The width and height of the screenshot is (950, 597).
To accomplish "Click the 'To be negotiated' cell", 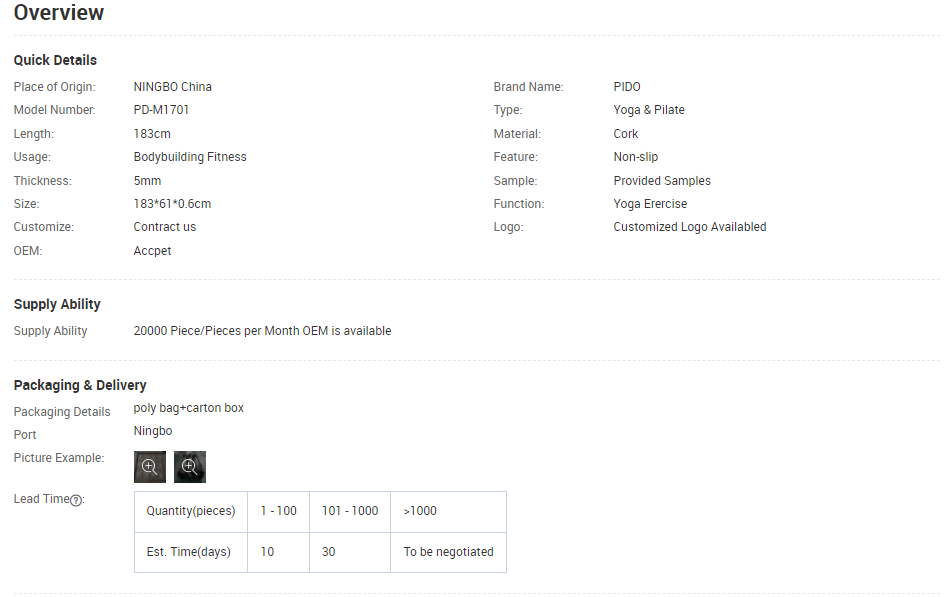I will pos(448,552).
